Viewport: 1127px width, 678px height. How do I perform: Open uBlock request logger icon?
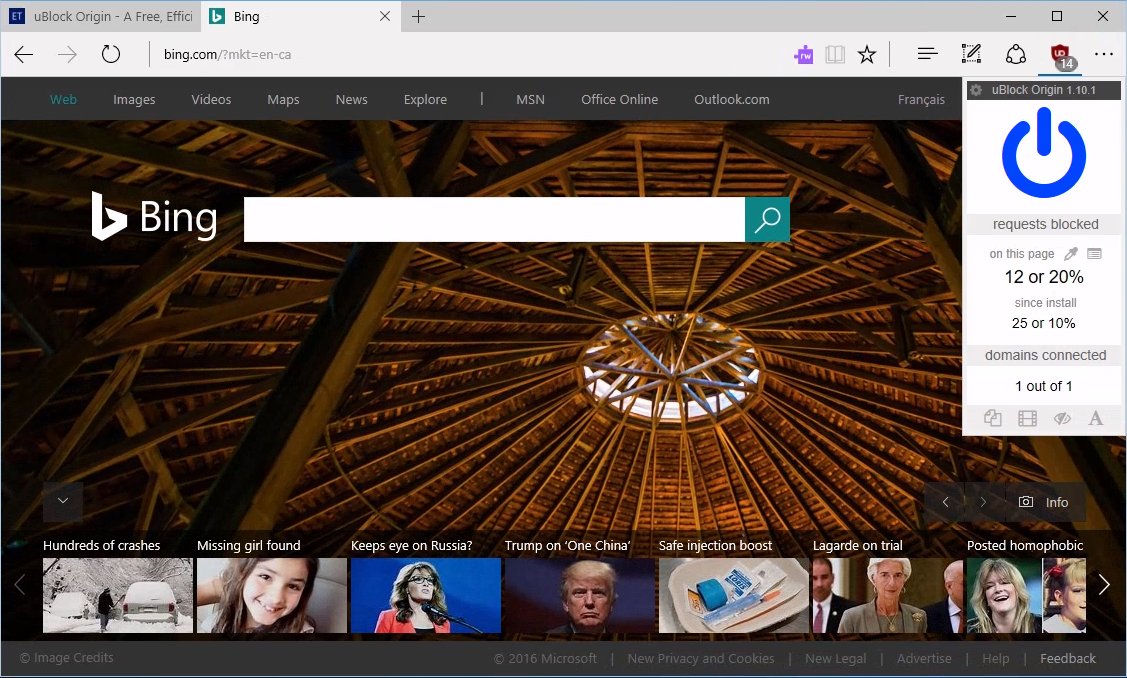pos(1094,254)
